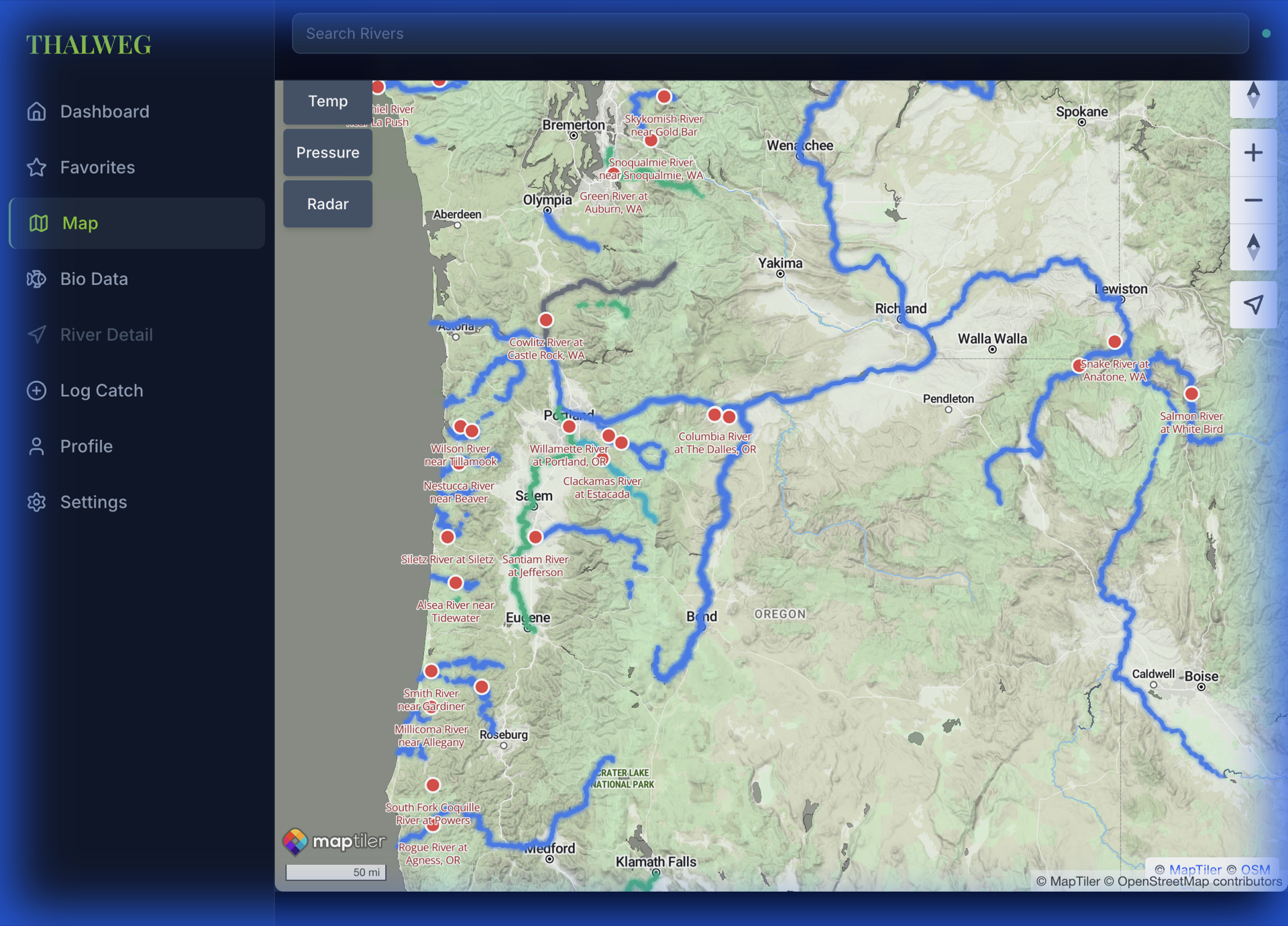Screen dimensions: 1288x926
Task: Toggle the Temp map overlay
Action: pyautogui.click(x=327, y=101)
